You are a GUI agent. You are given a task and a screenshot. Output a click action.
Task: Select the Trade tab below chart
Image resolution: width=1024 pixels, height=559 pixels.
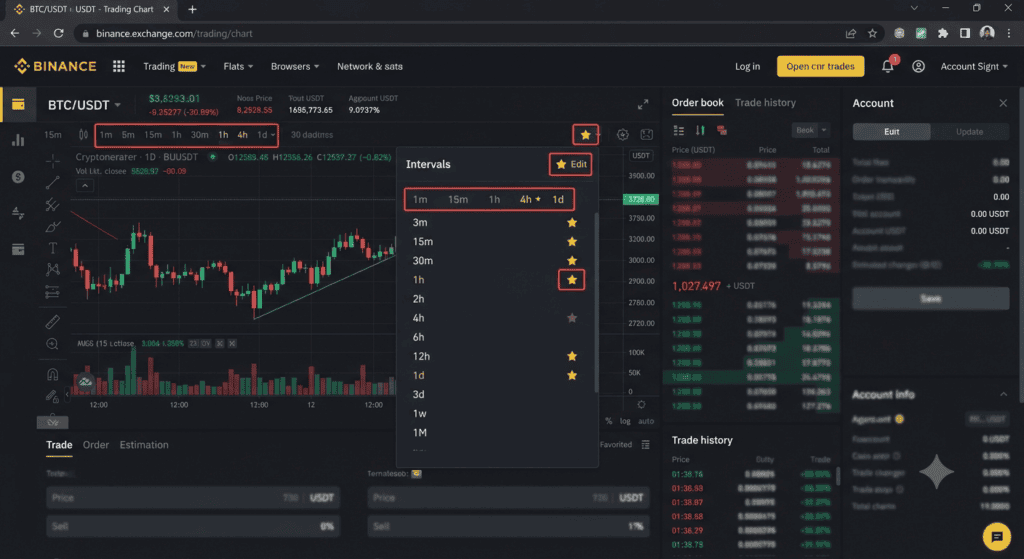(x=59, y=445)
